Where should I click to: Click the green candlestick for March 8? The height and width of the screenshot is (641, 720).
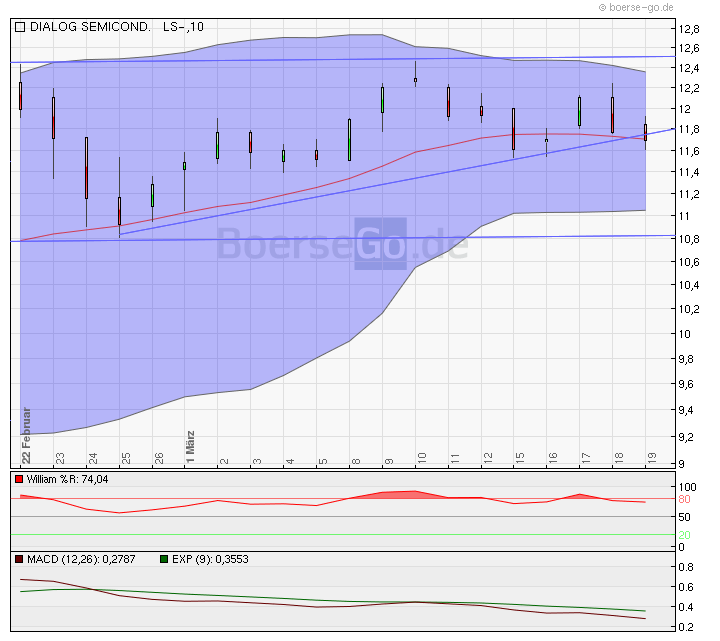(349, 140)
